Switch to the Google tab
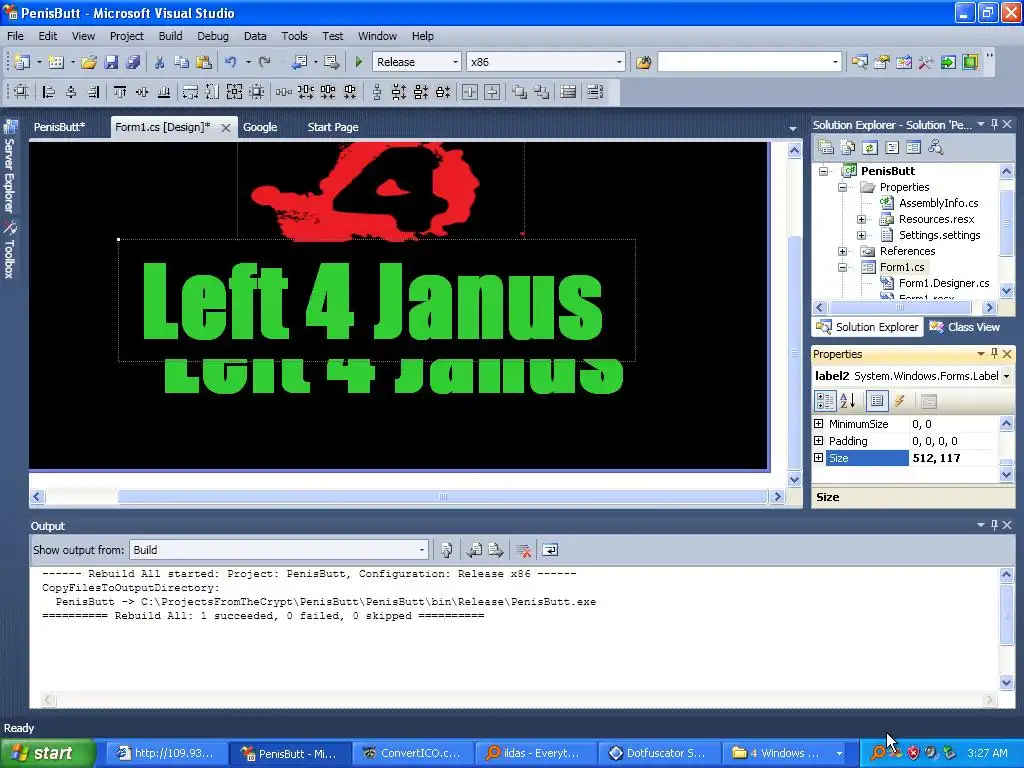1024x768 pixels. (x=260, y=127)
